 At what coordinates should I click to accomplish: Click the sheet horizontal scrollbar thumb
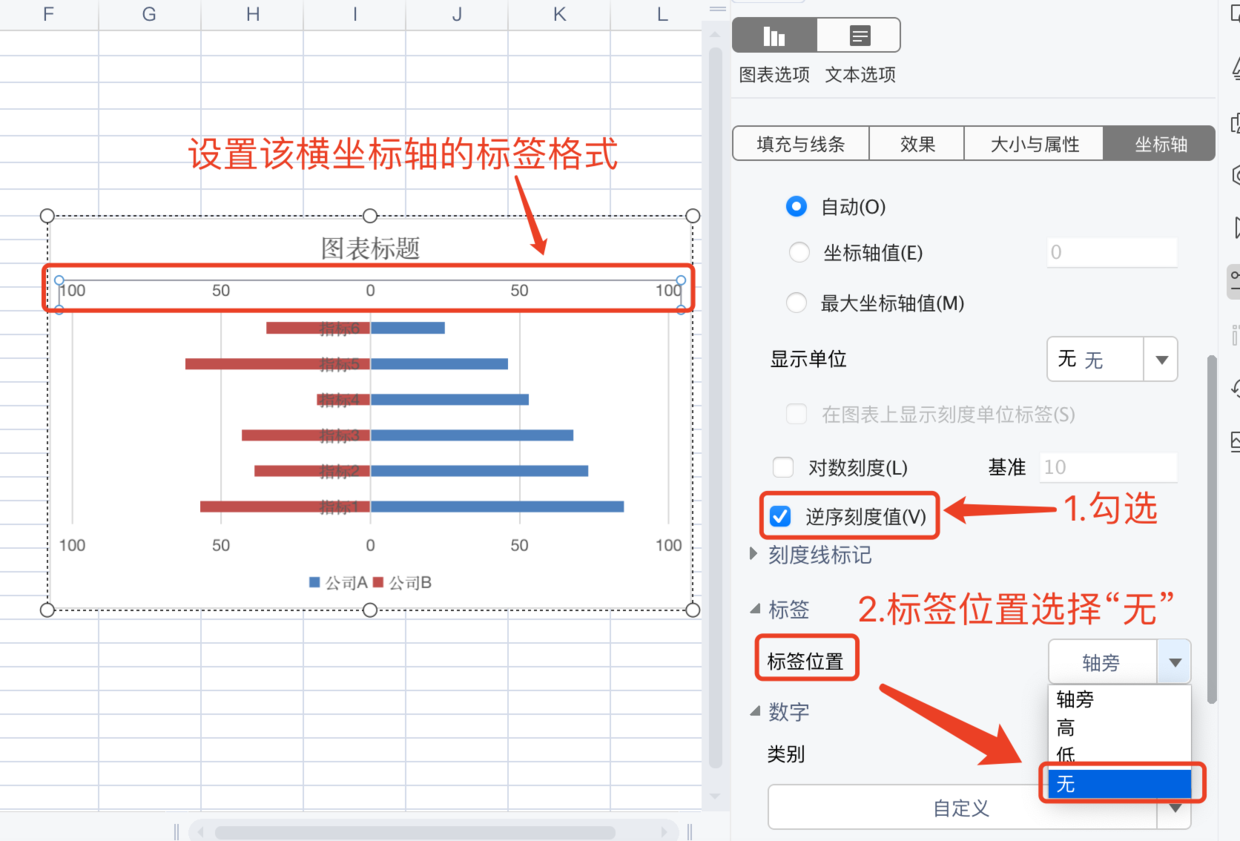(415, 832)
